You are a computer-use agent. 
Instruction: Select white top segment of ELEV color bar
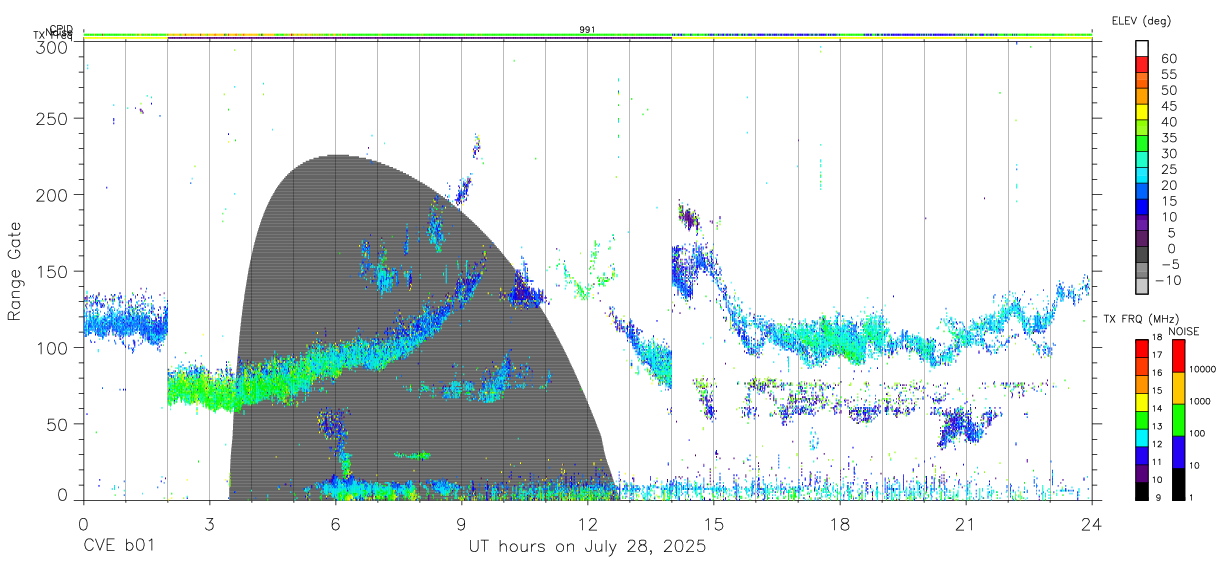[x=1143, y=48]
